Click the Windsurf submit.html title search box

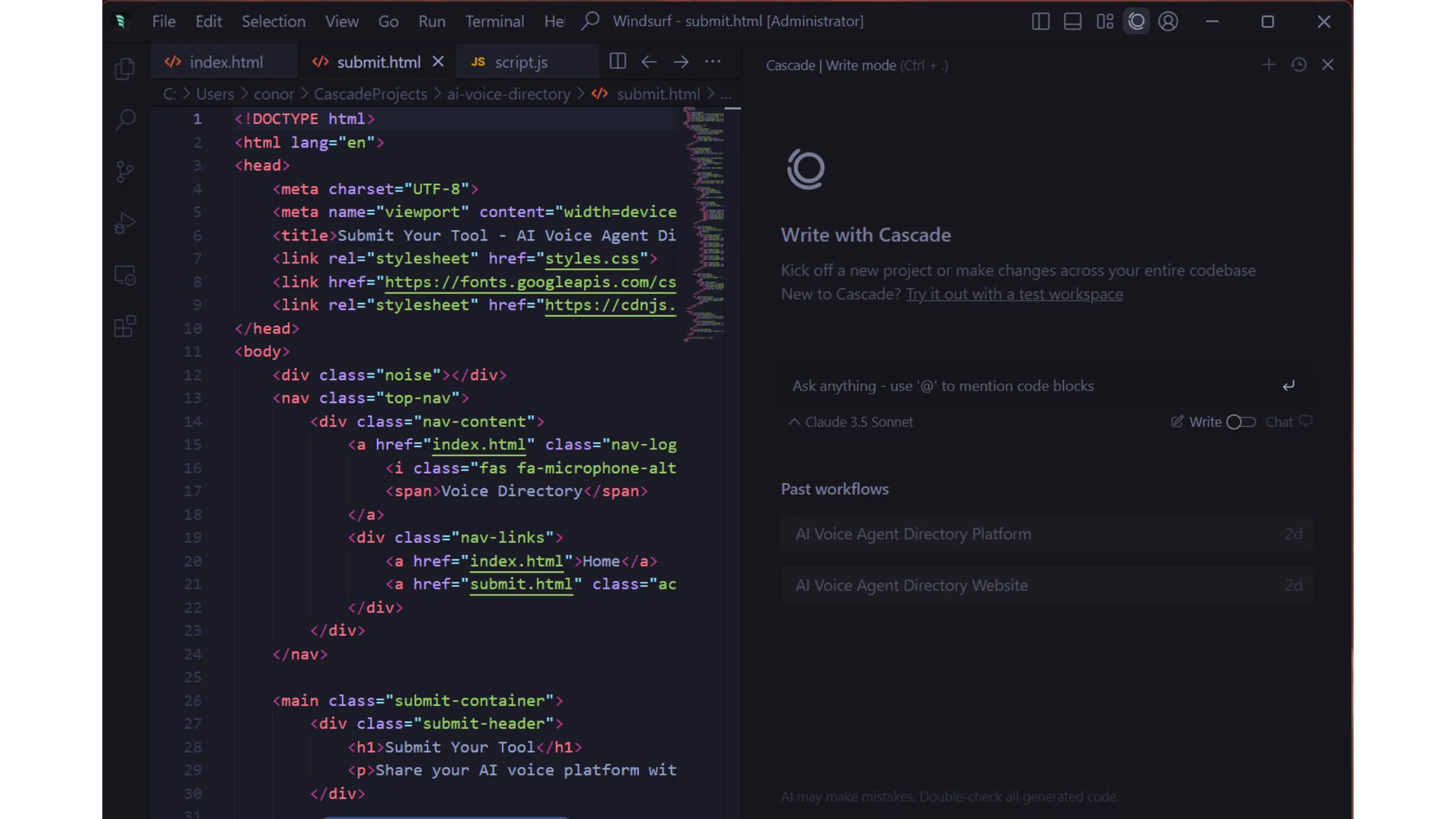click(738, 21)
